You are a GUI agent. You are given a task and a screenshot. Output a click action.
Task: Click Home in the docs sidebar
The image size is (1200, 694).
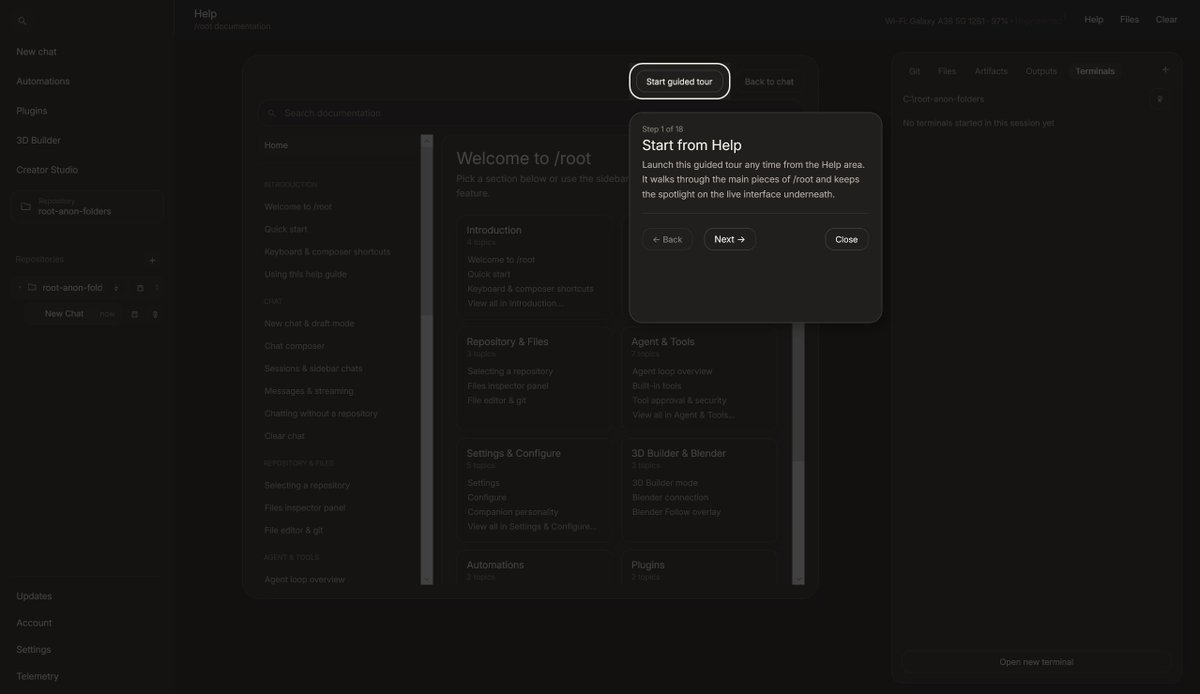[x=276, y=145]
